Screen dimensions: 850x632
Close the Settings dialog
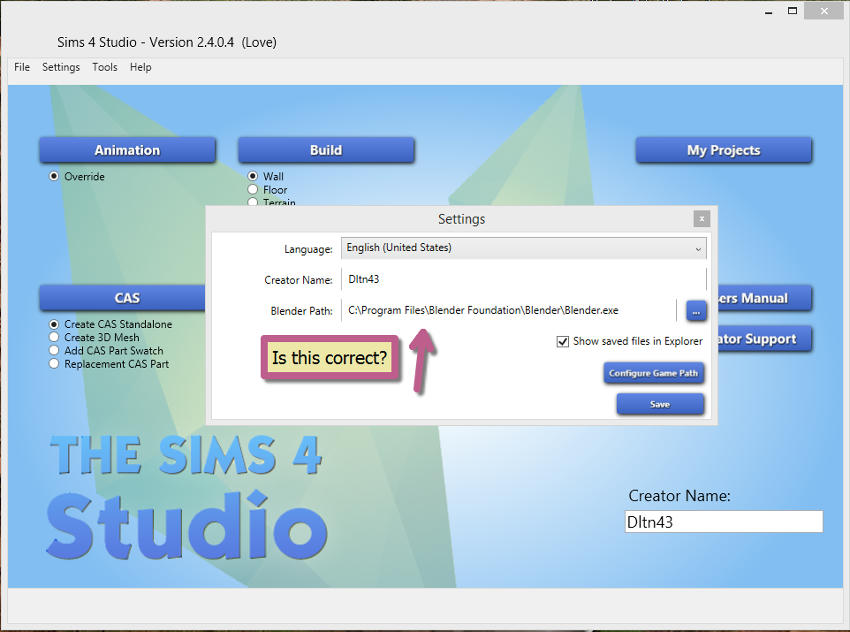pyautogui.click(x=701, y=219)
